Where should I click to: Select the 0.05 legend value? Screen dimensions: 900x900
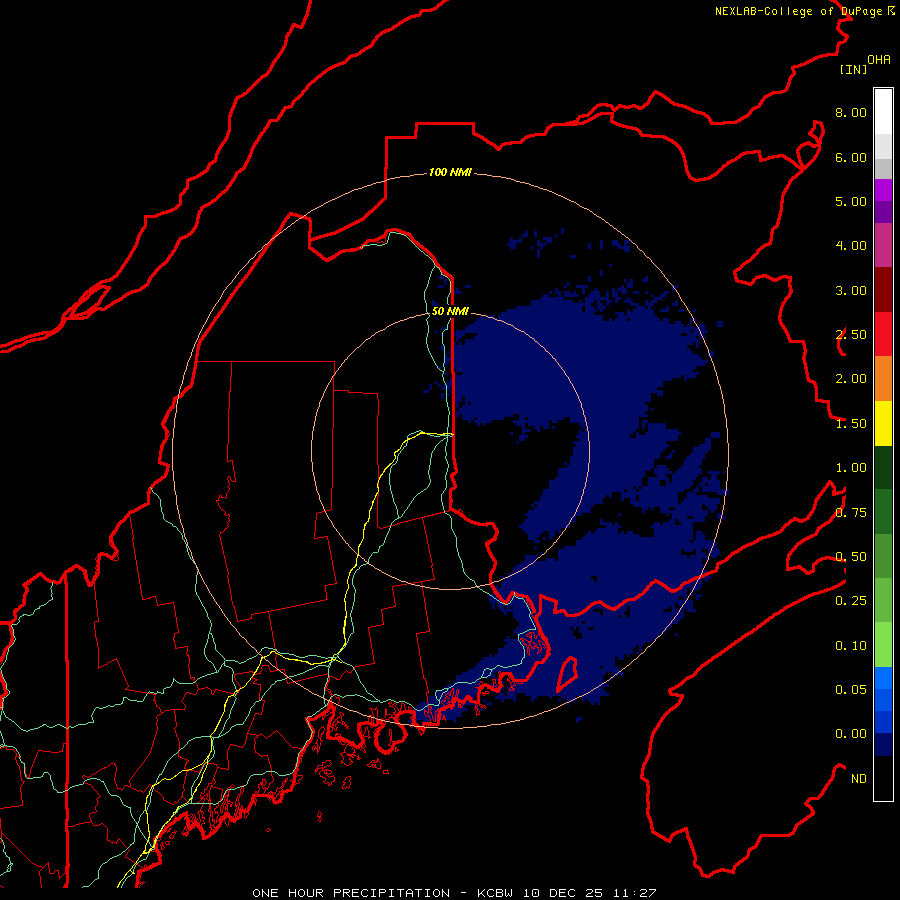[851, 690]
